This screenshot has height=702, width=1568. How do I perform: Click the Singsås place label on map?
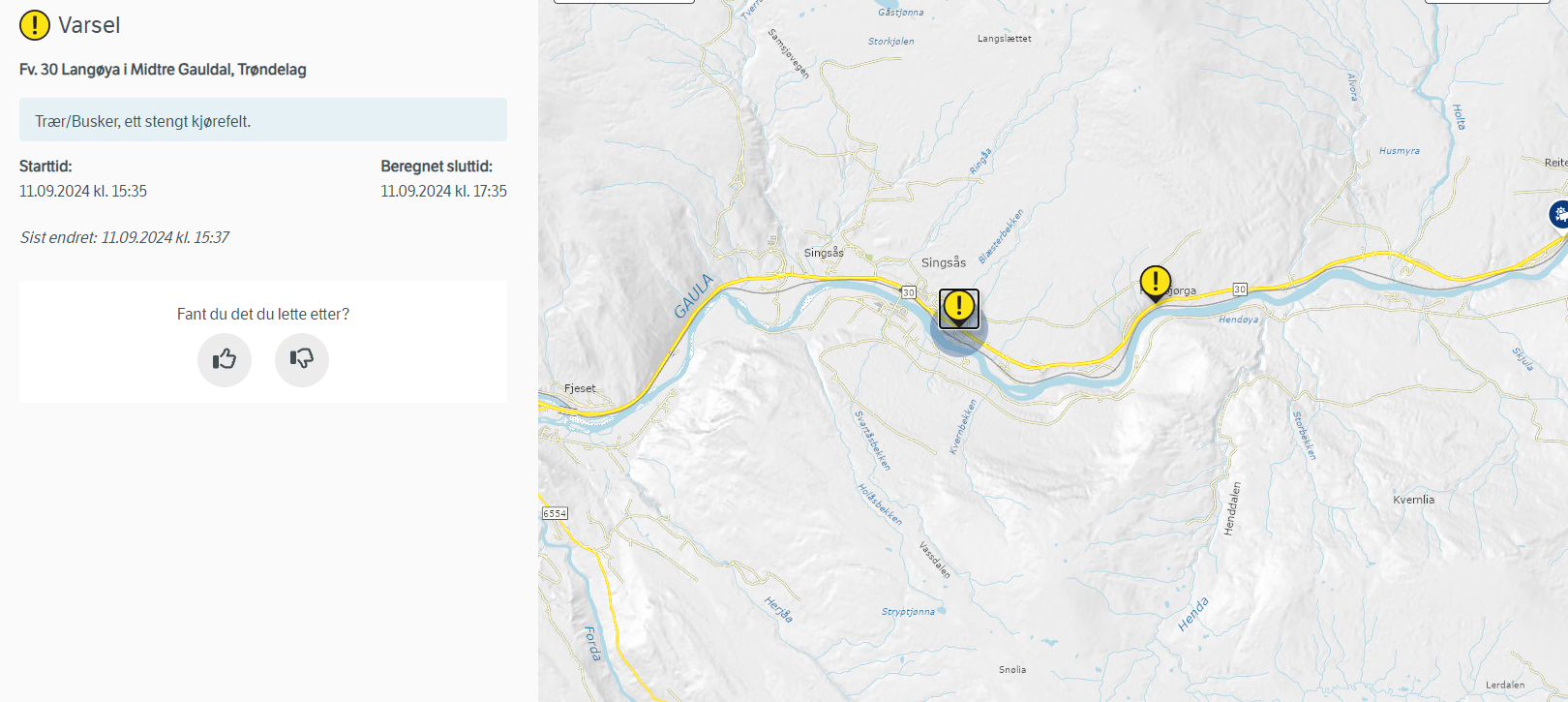(944, 262)
